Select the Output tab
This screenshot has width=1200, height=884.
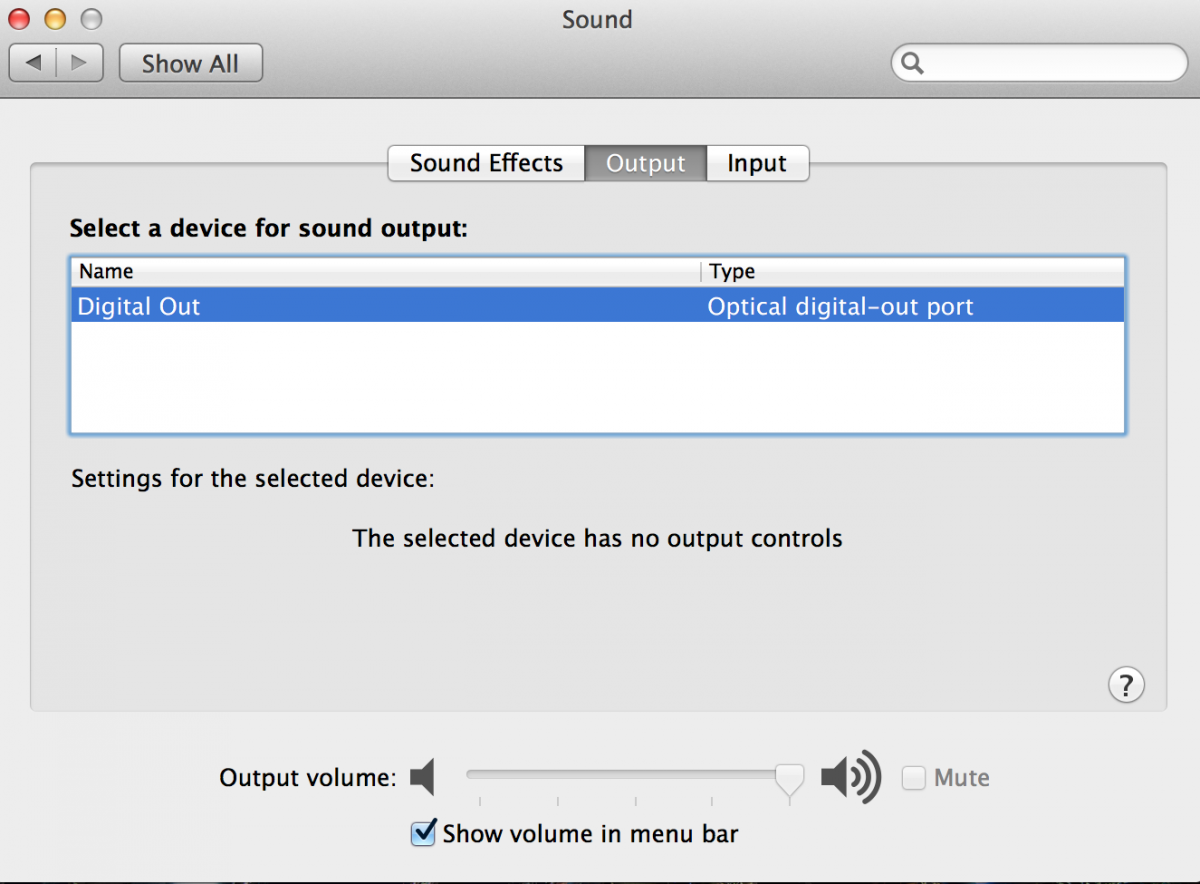click(646, 163)
